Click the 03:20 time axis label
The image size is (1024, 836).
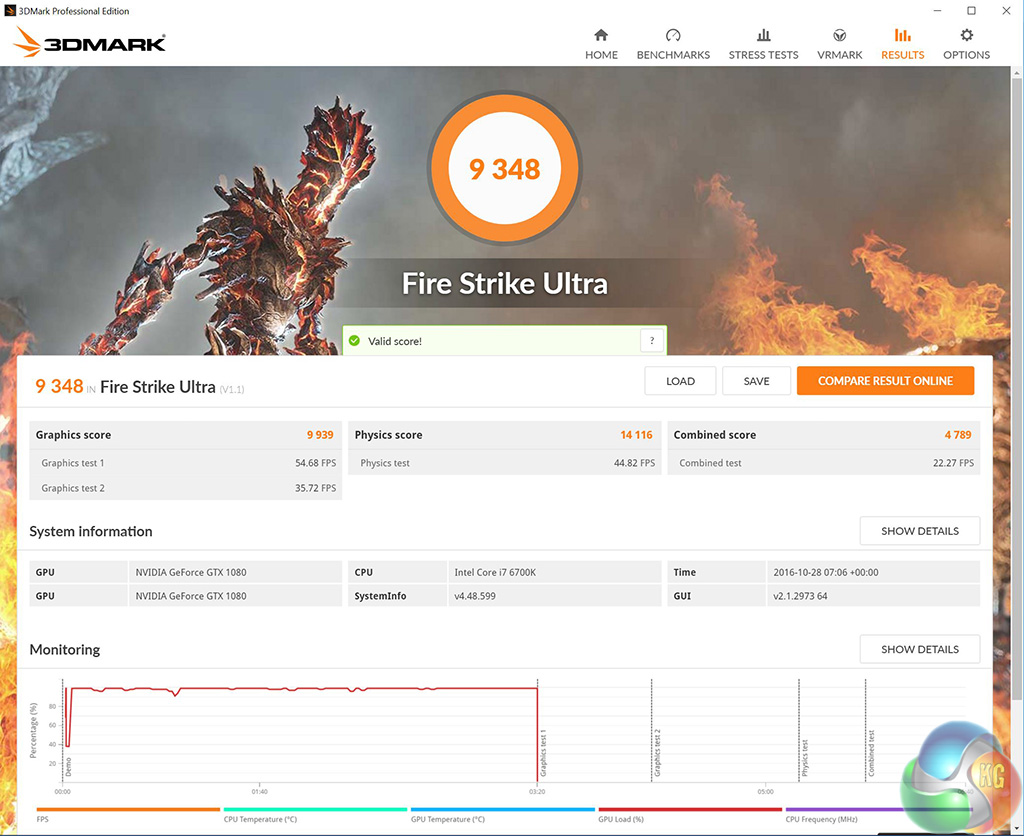click(537, 792)
